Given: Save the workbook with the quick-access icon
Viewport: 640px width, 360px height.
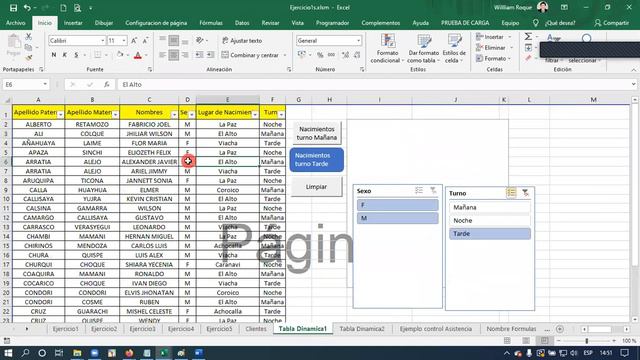Looking at the screenshot, I should click(13, 8).
